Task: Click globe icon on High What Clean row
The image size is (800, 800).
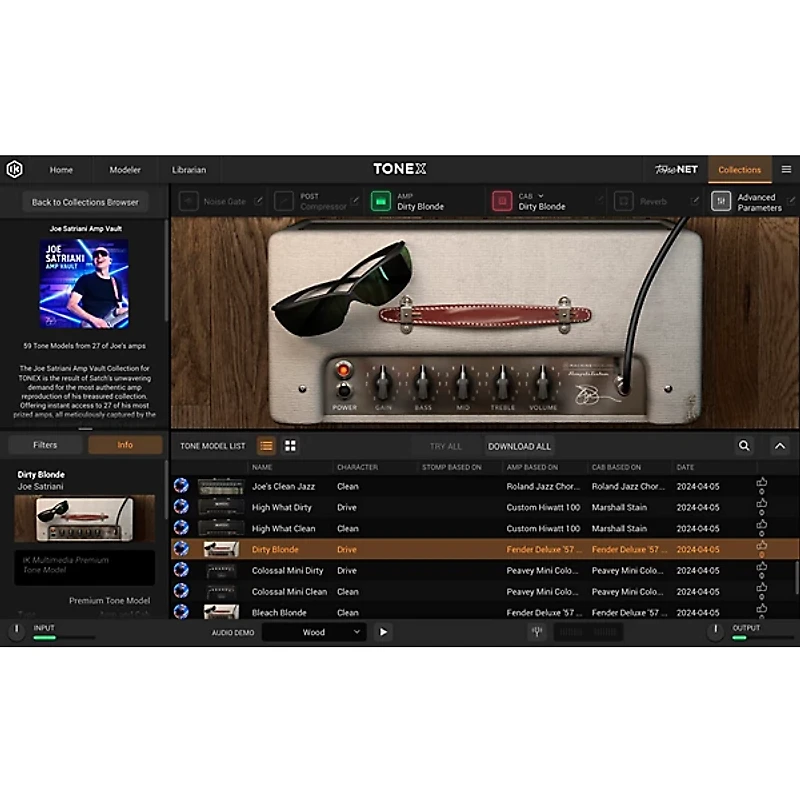Action: (181, 527)
